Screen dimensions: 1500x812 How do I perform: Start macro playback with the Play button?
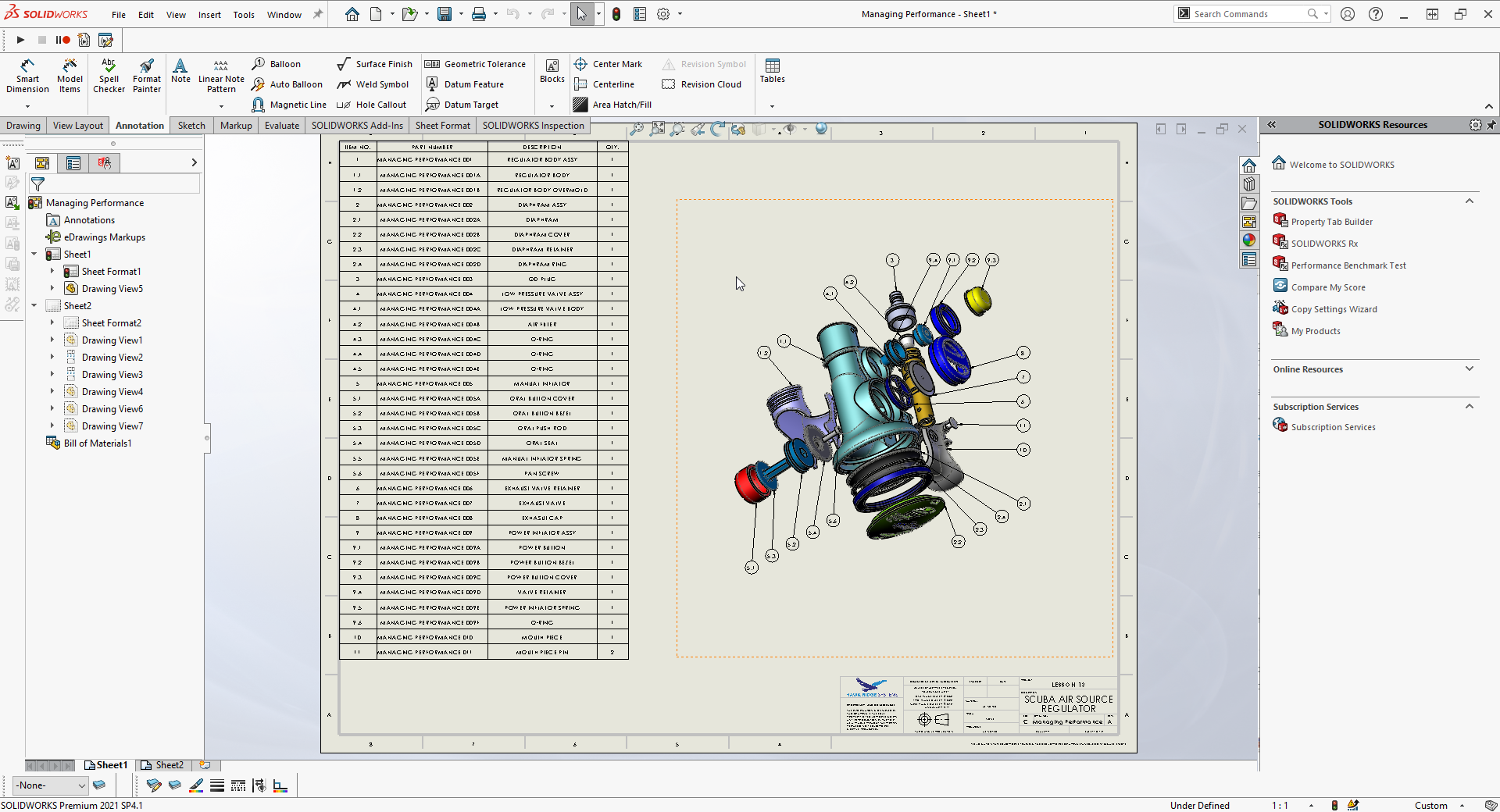point(20,40)
